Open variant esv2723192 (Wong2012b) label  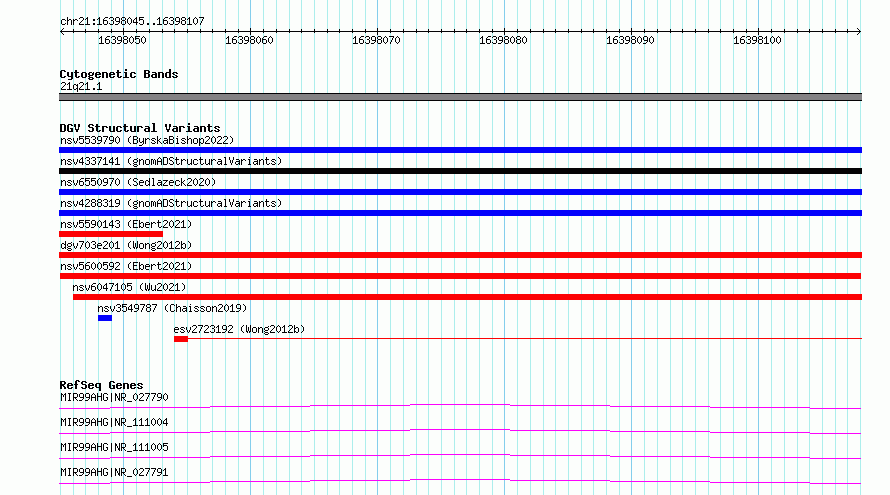(x=239, y=329)
